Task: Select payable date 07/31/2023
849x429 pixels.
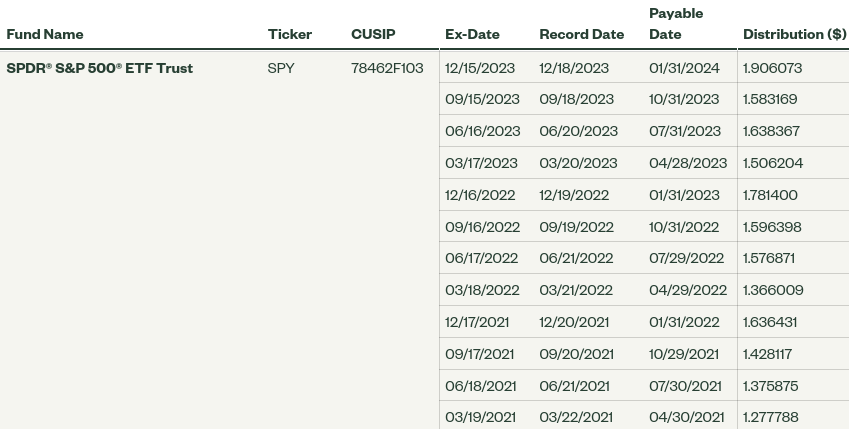Action: (x=685, y=131)
